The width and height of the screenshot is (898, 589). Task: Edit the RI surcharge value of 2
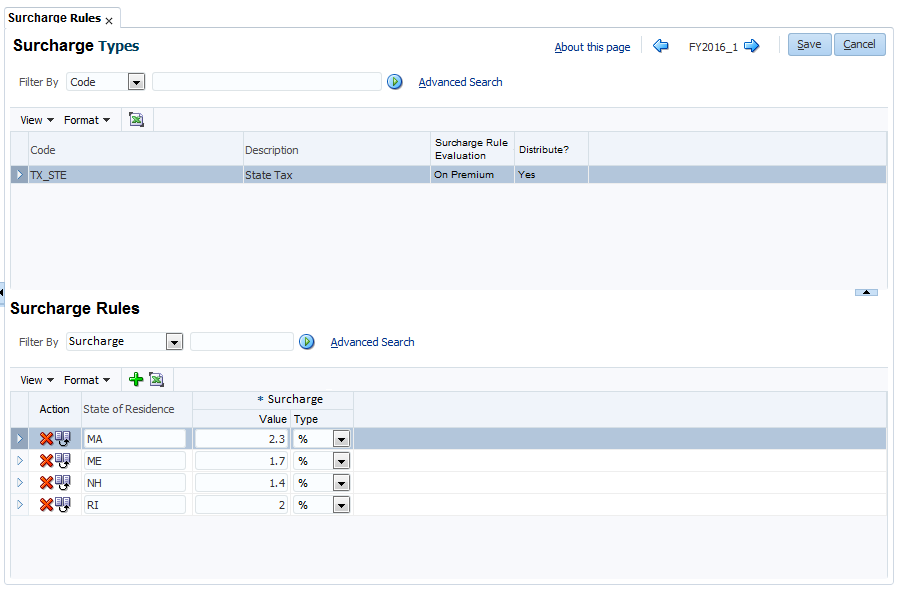click(241, 505)
